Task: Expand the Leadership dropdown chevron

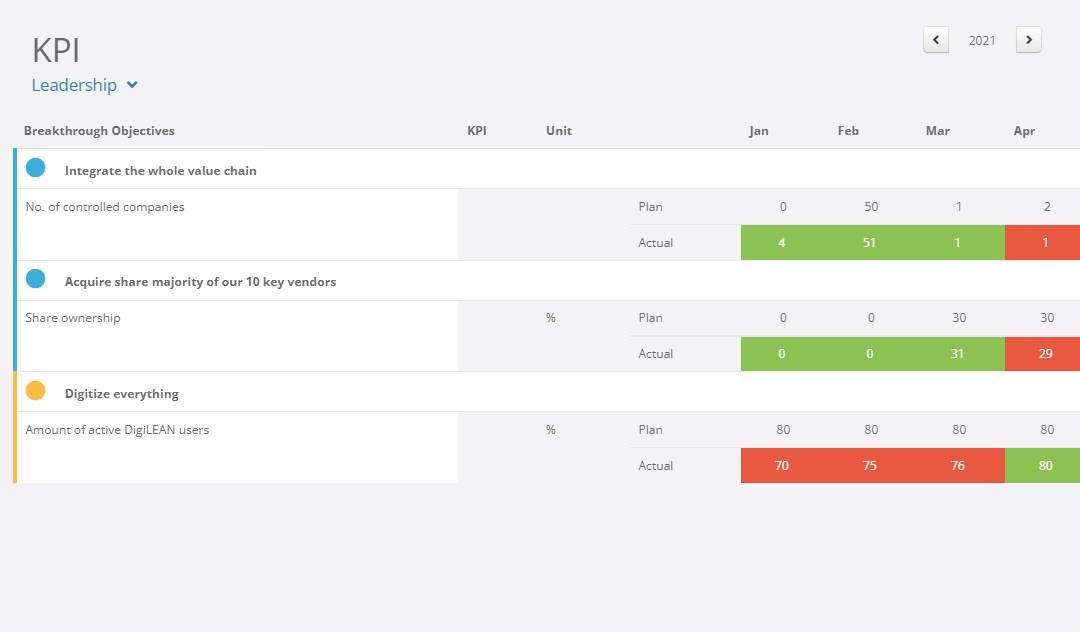Action: pyautogui.click(x=131, y=85)
